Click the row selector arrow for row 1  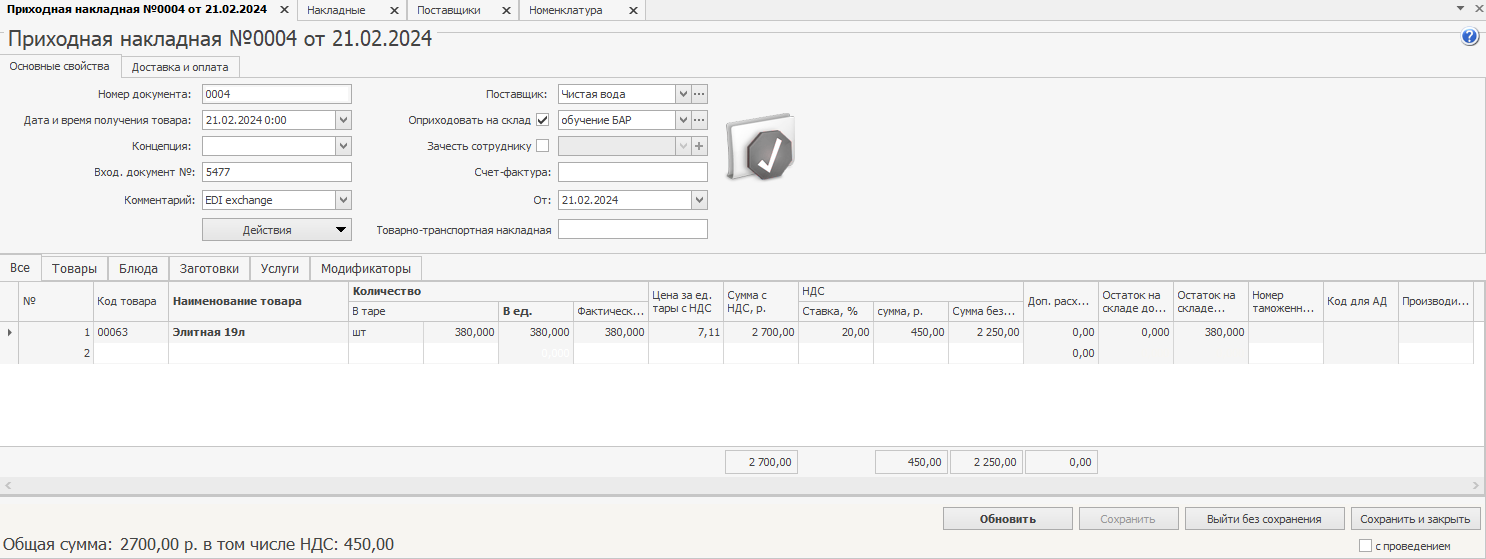click(10, 332)
